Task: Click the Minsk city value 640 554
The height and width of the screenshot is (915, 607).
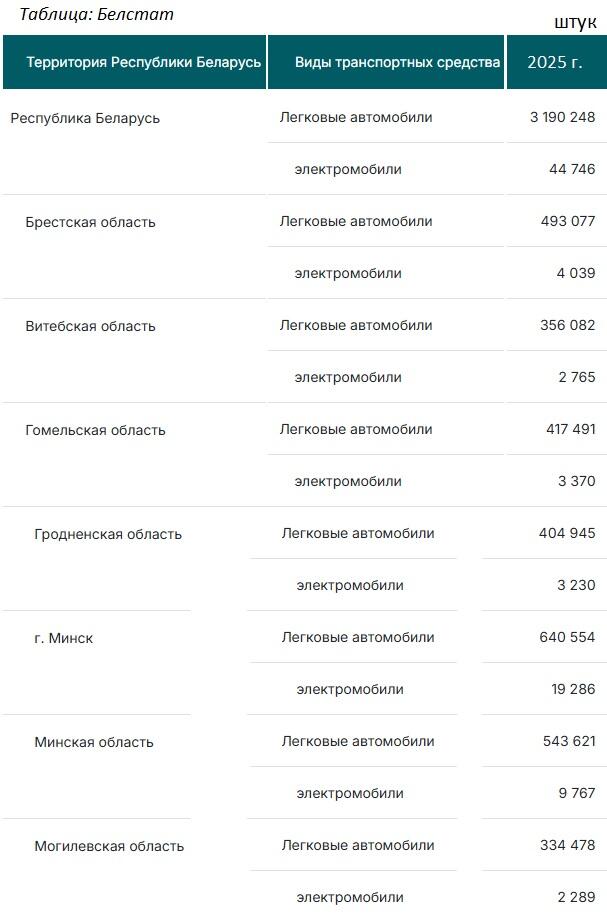Action: 567,637
